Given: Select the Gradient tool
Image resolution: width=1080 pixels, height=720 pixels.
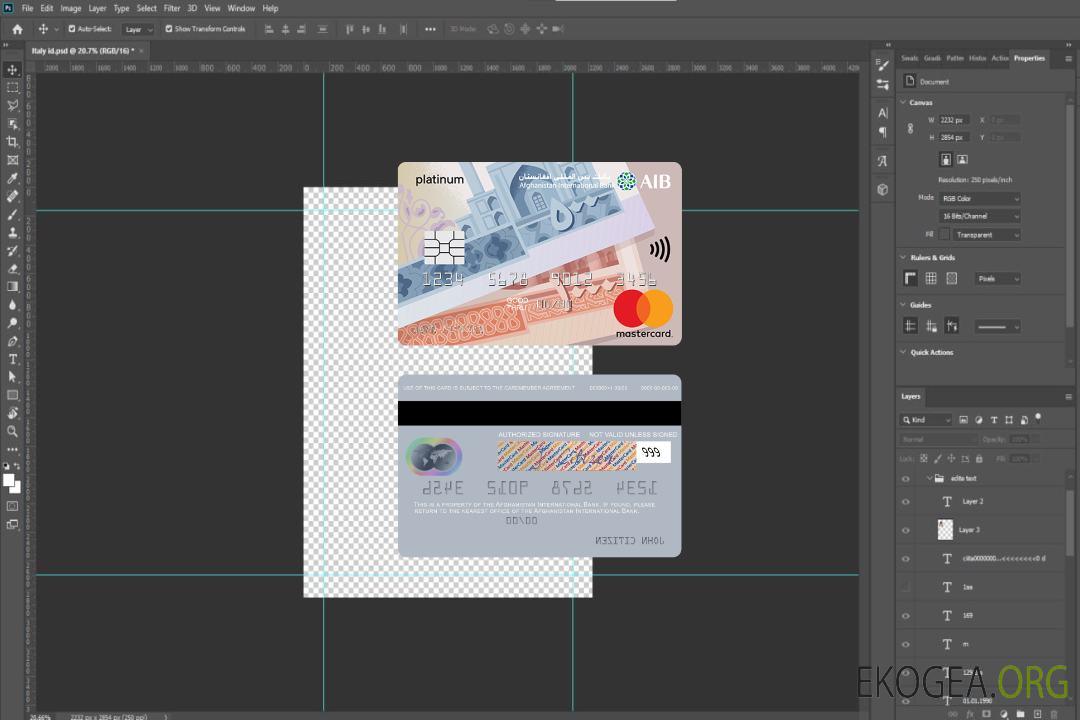Looking at the screenshot, I should click(x=12, y=286).
